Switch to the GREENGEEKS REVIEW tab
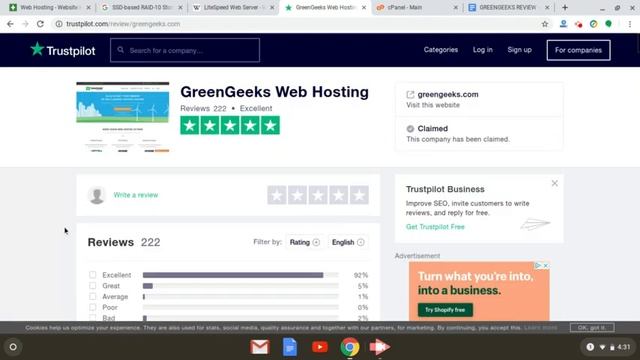This screenshot has height=360, width=640. click(x=509, y=7)
